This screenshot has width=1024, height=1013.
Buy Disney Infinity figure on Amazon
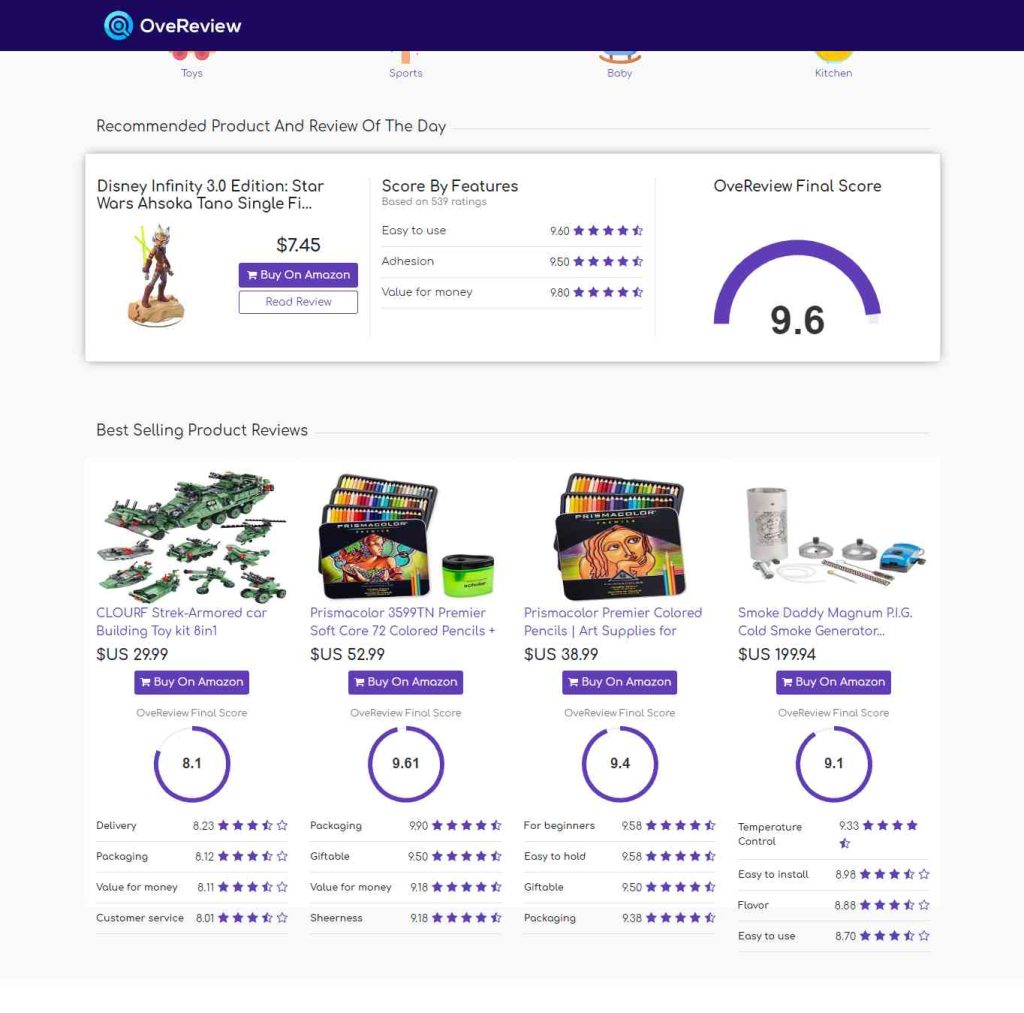pos(298,275)
